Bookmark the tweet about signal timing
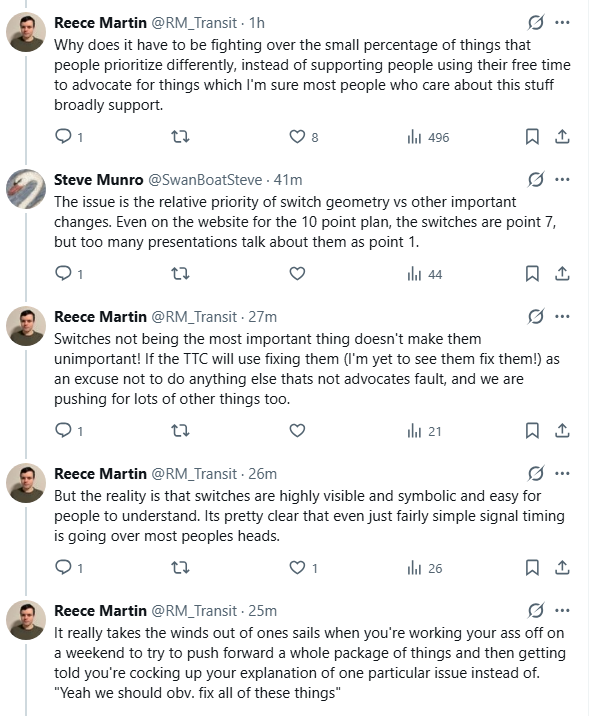Image resolution: width=613 pixels, height=716 pixels. click(x=533, y=568)
